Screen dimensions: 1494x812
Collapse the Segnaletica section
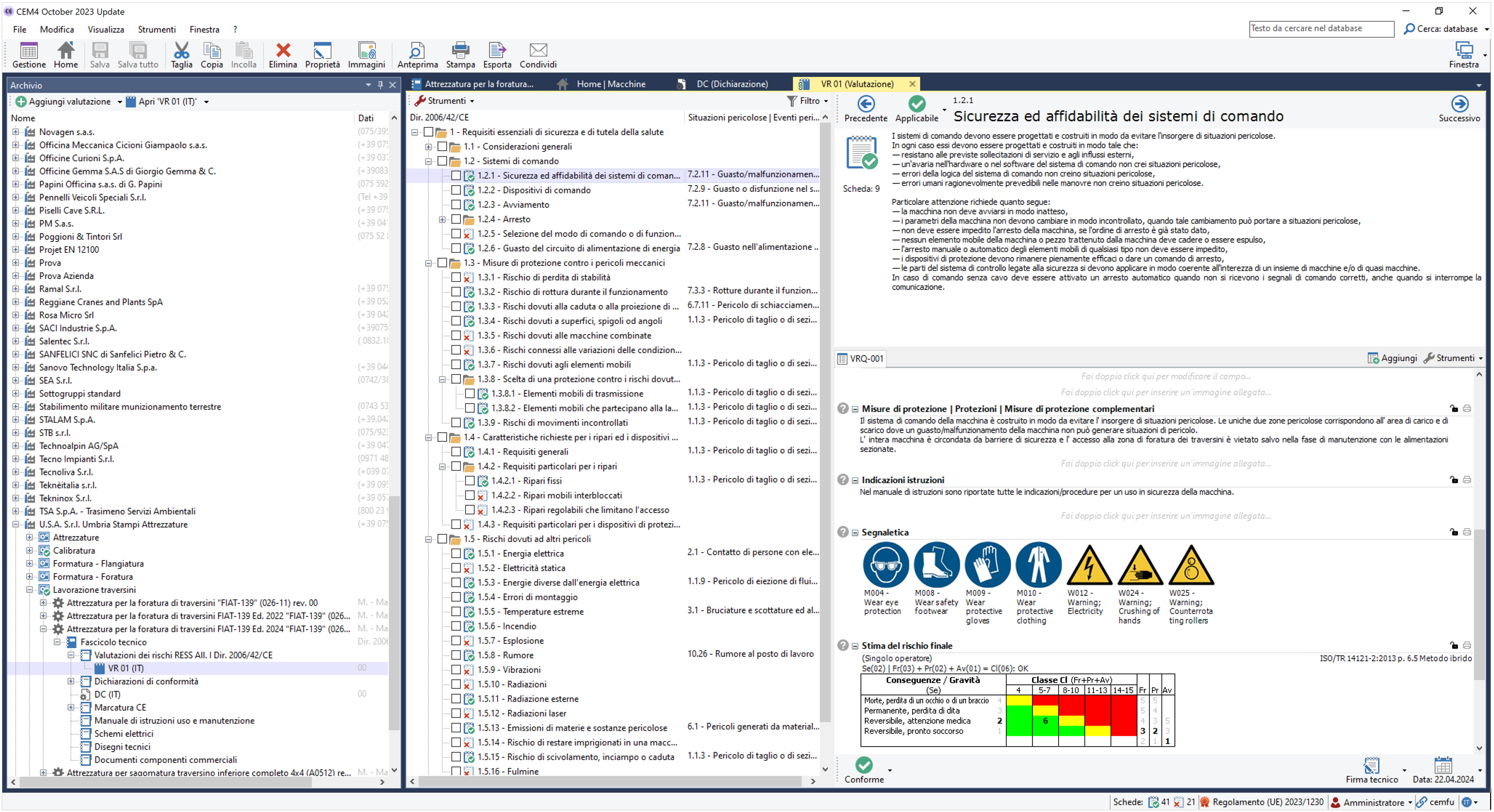(x=855, y=532)
